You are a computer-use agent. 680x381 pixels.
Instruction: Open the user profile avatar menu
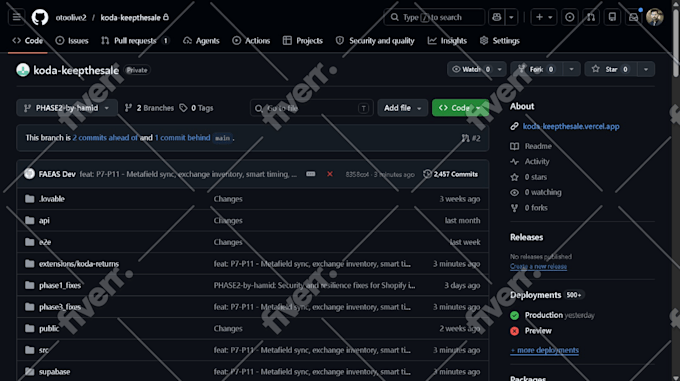pyautogui.click(x=654, y=17)
